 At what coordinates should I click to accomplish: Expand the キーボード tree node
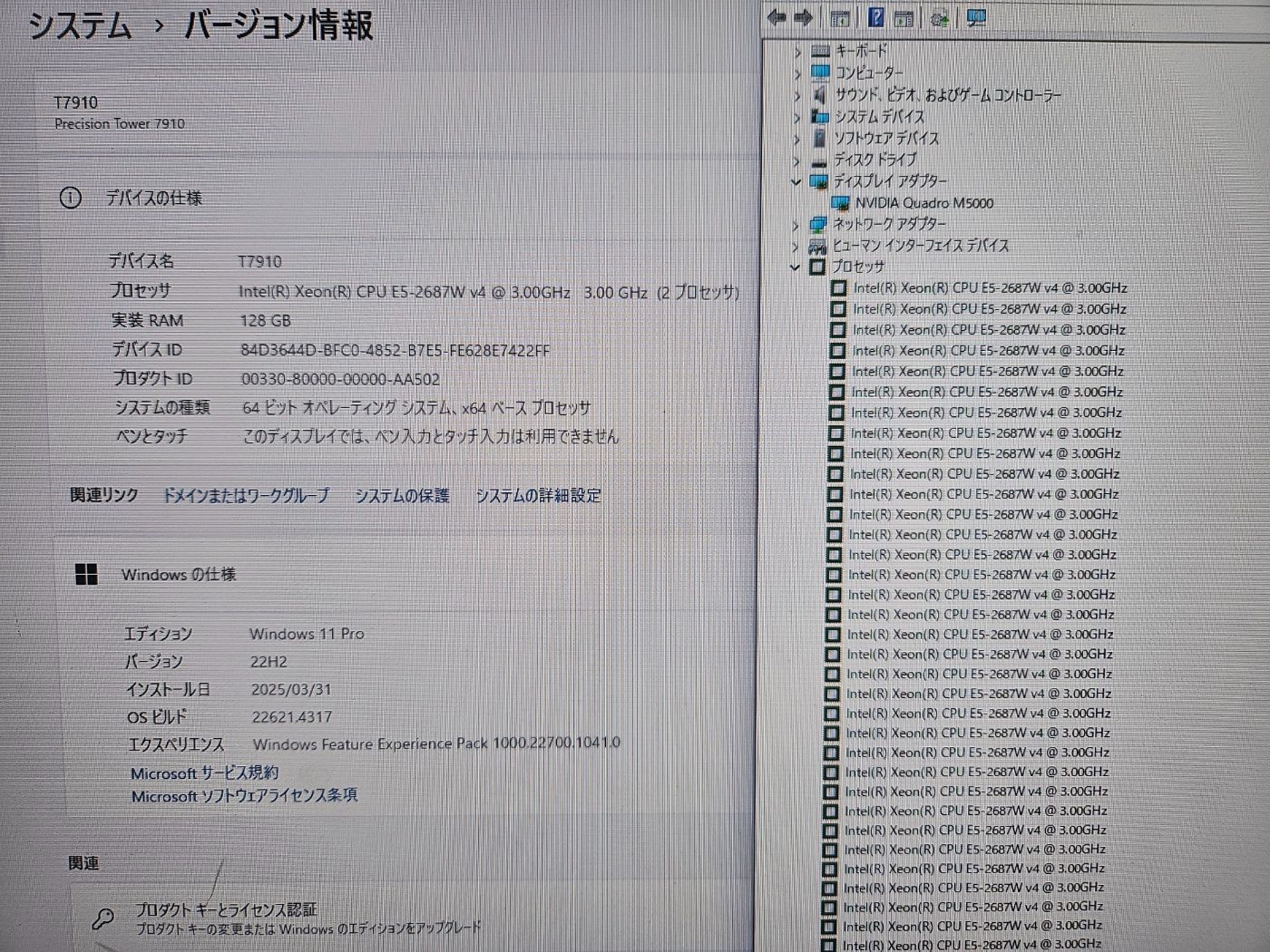(x=797, y=52)
